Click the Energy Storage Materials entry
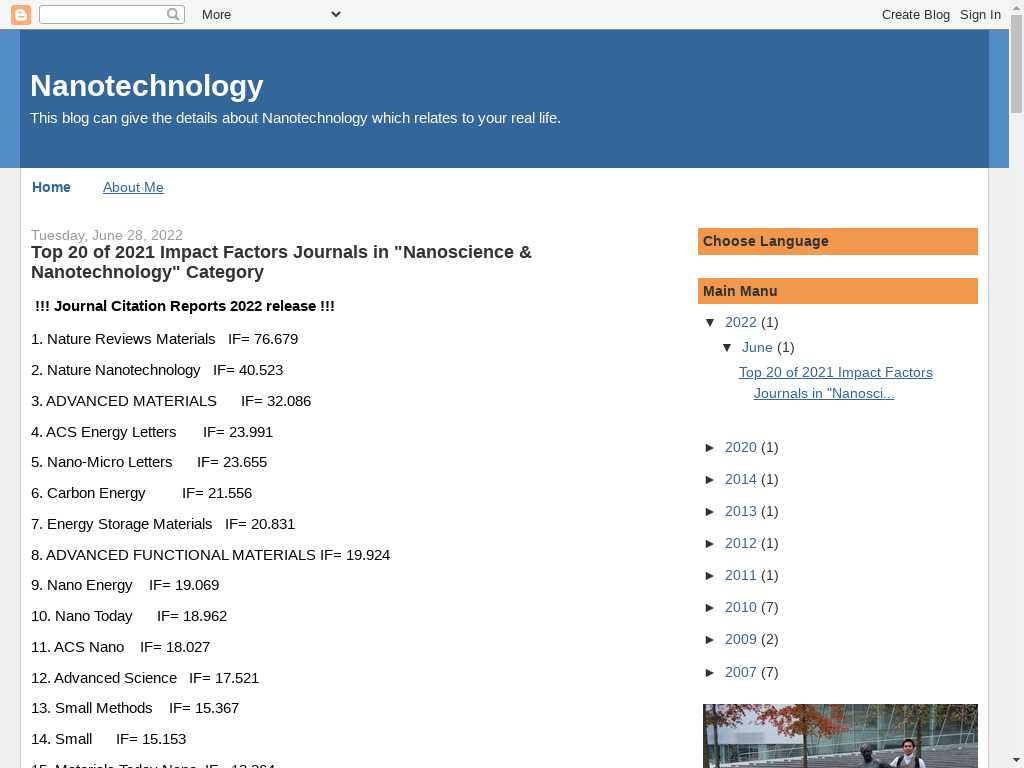 [x=163, y=524]
